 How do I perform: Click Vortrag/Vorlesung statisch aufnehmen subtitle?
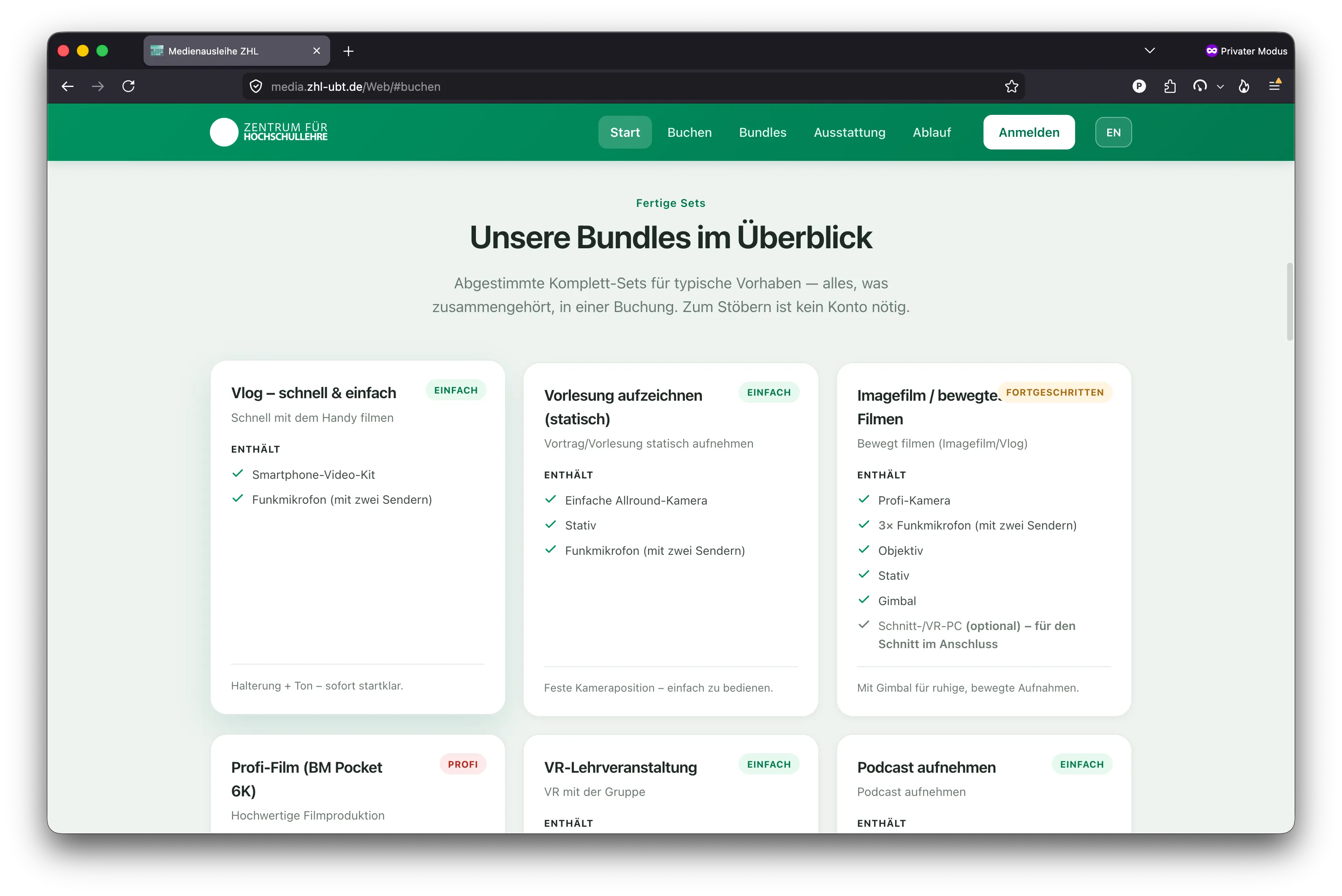click(x=649, y=443)
